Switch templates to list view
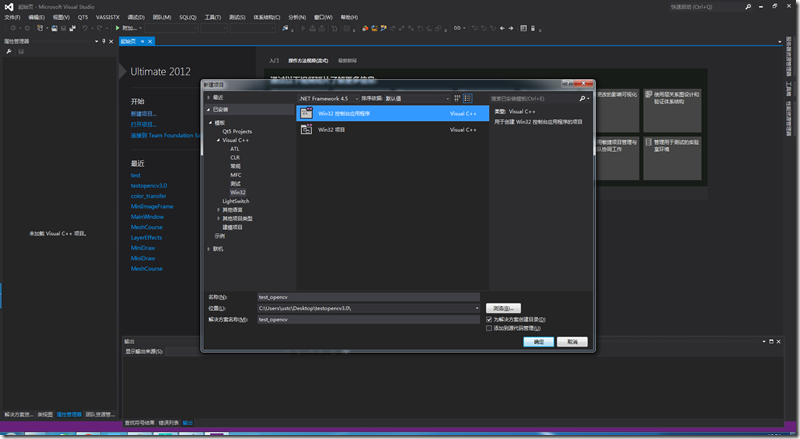This screenshot has width=800, height=439. (x=467, y=98)
